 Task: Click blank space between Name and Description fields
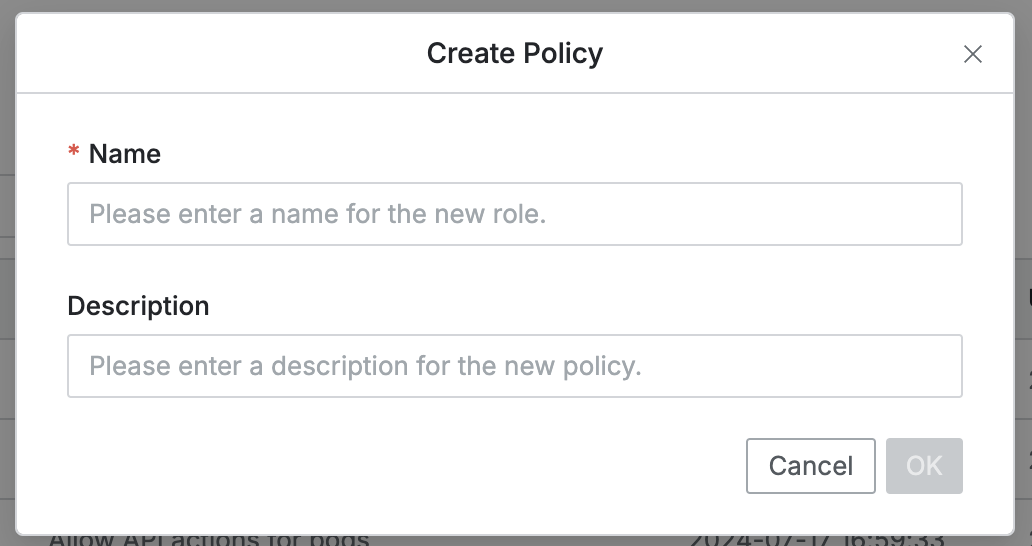click(x=514, y=270)
